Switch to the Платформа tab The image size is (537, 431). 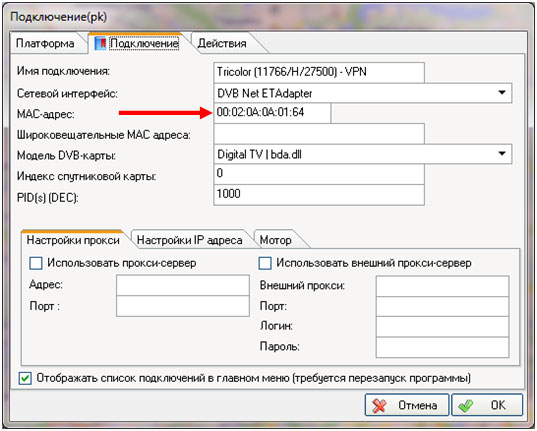[x=45, y=44]
